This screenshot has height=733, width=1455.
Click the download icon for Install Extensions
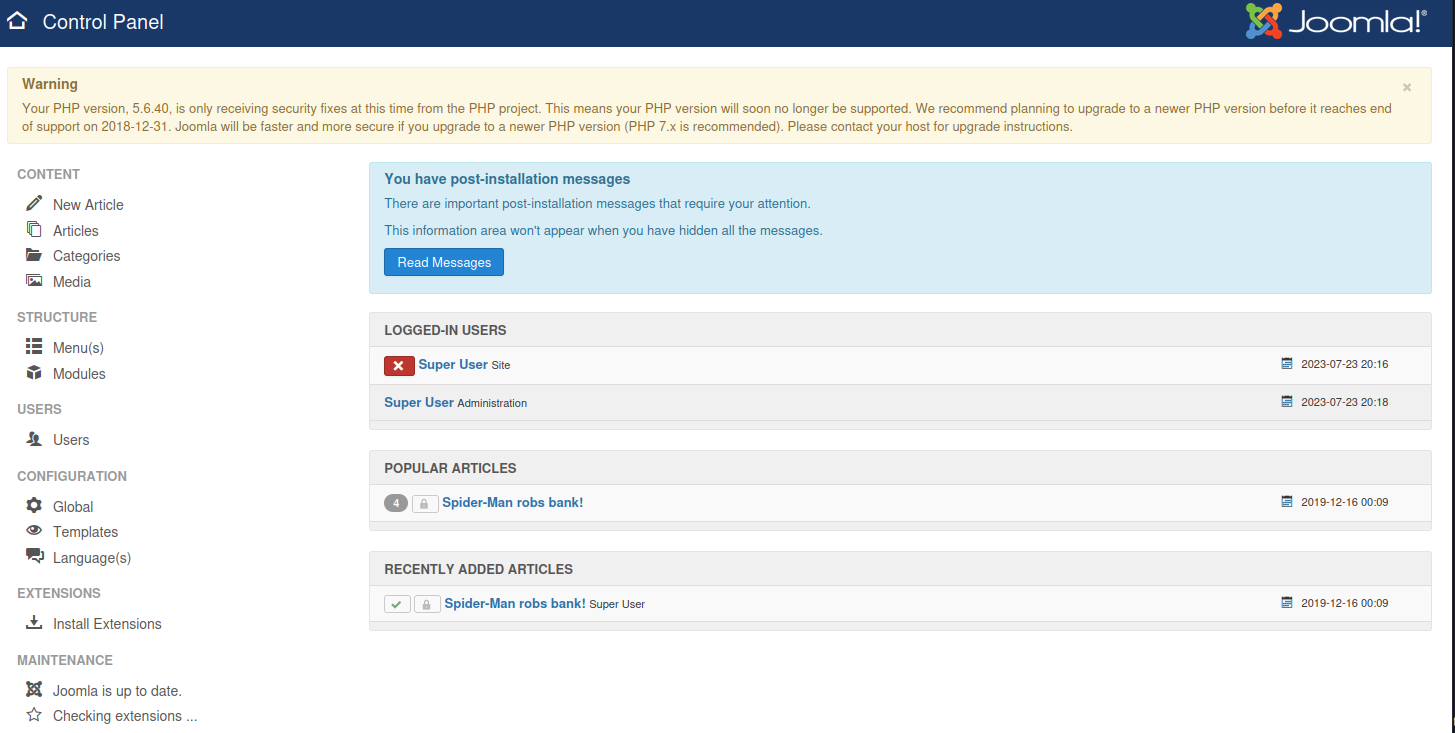34,623
